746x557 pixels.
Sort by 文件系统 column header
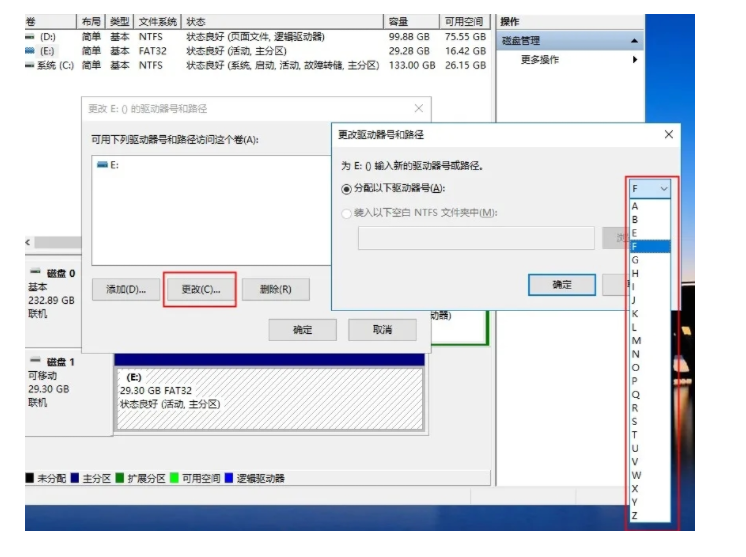pyautogui.click(x=160, y=21)
